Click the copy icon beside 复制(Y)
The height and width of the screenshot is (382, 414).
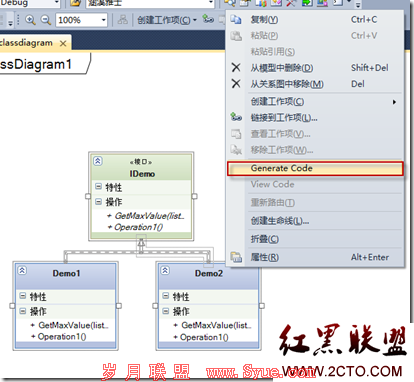click(236, 20)
